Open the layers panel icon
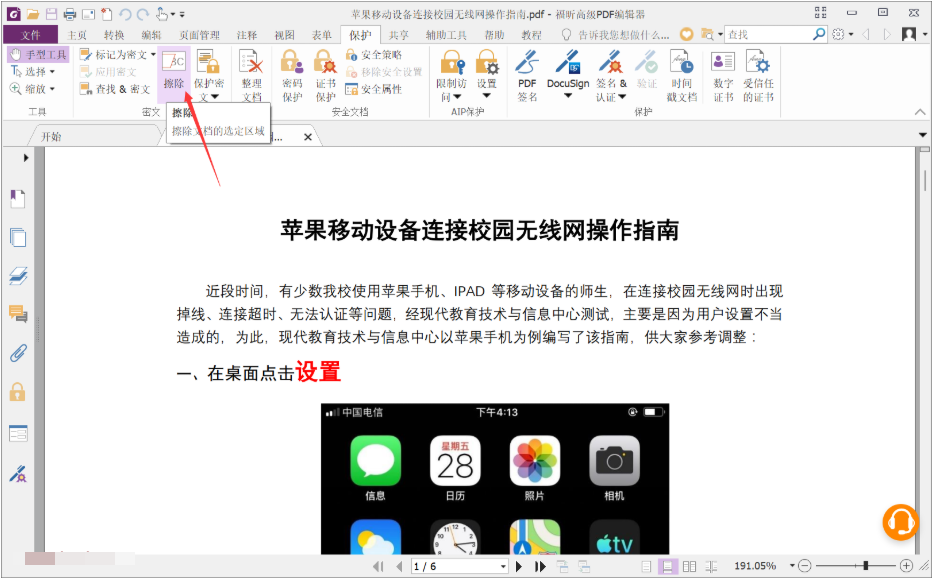 [18, 276]
